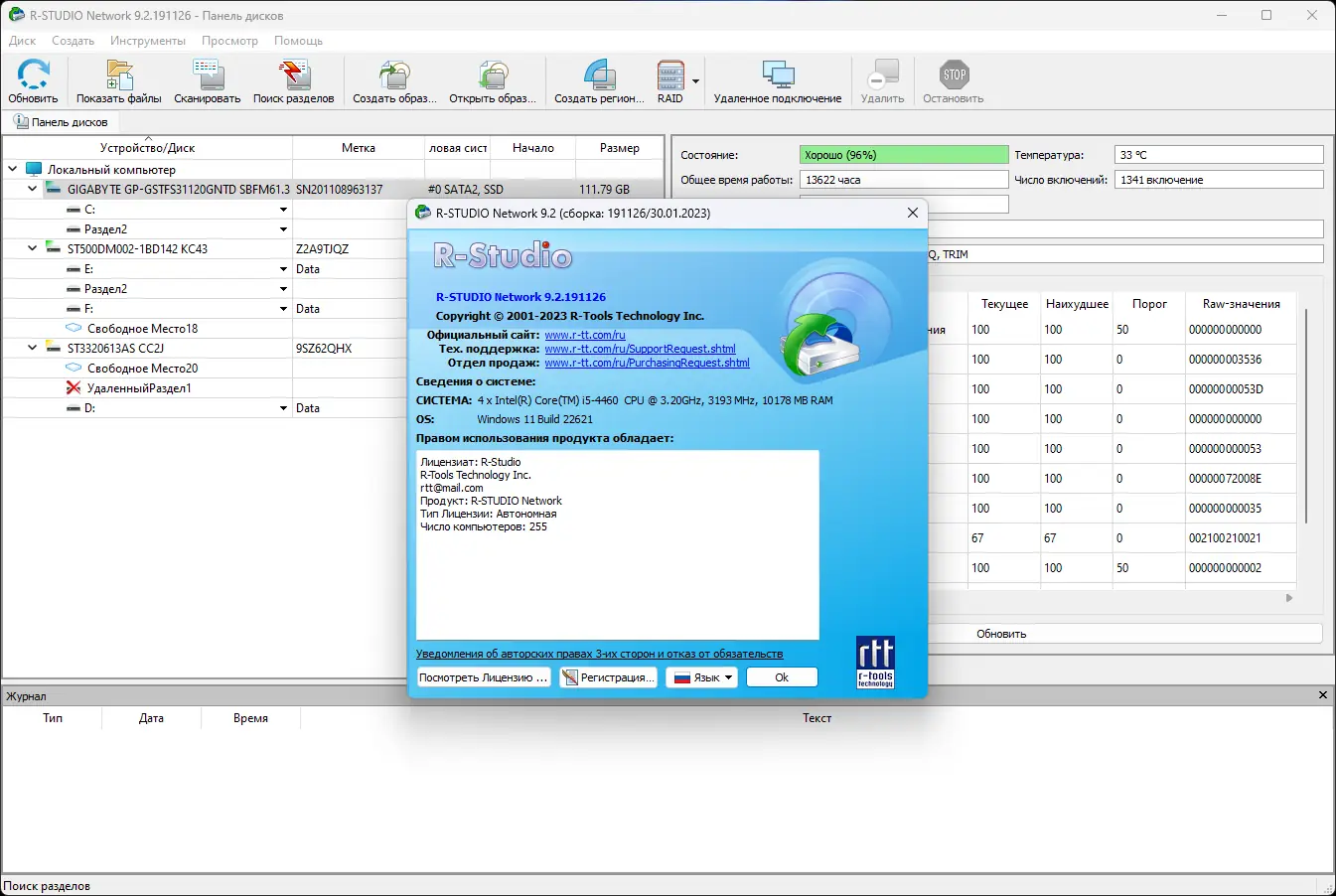Open the Открыть образ tool

(492, 79)
